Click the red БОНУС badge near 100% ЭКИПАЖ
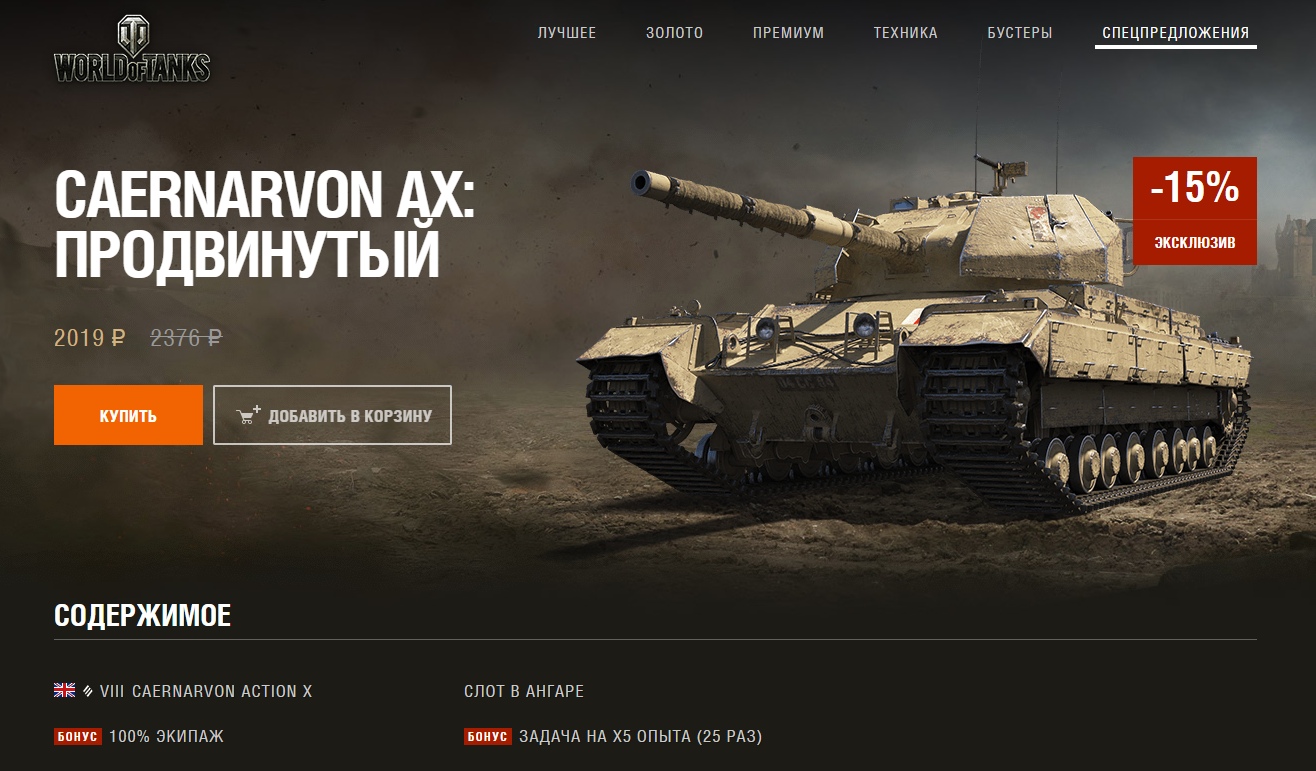This screenshot has width=1316, height=771. pos(78,737)
